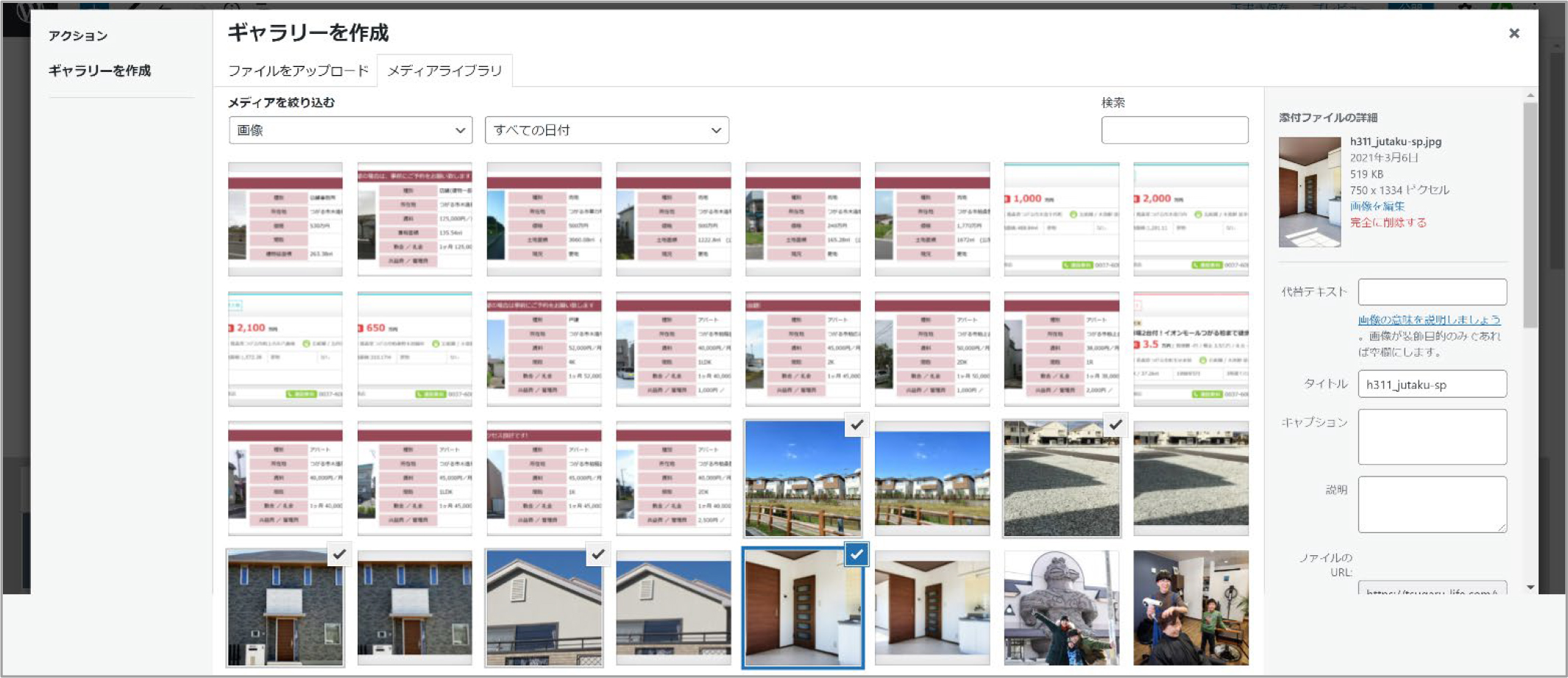This screenshot has width=1568, height=678.
Task: Focus the タイトル field containing h311_jutaku-sp
Action: pos(1432,385)
